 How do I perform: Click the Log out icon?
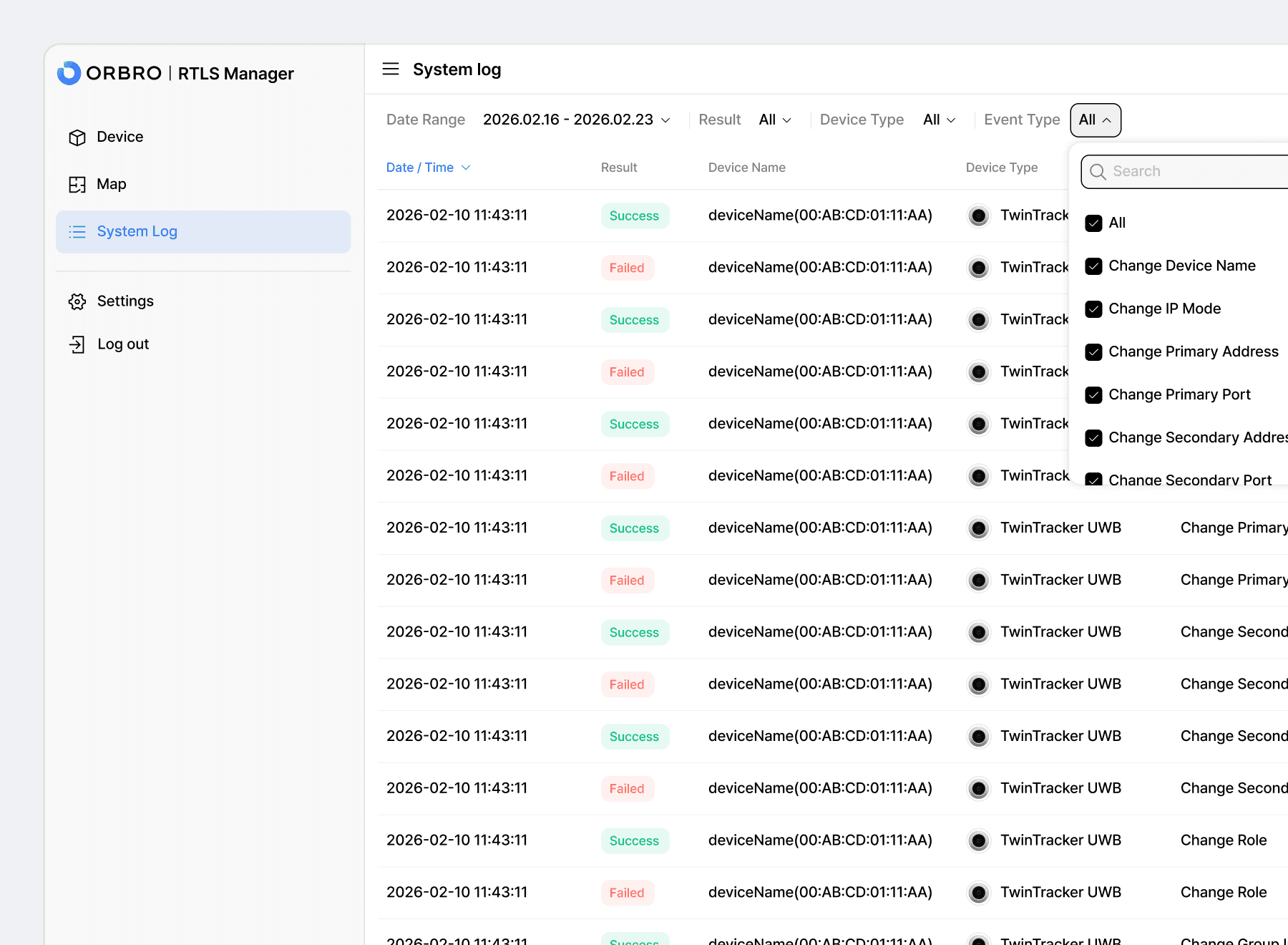click(77, 344)
